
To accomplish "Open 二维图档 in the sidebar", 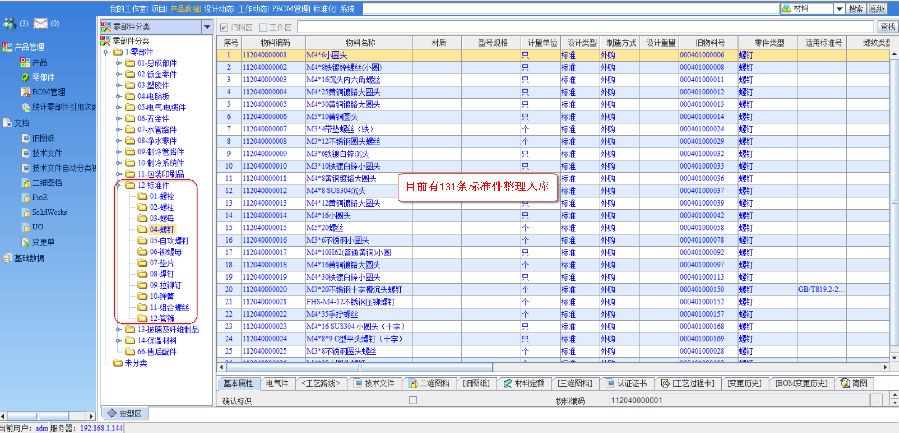I will (x=46, y=183).
